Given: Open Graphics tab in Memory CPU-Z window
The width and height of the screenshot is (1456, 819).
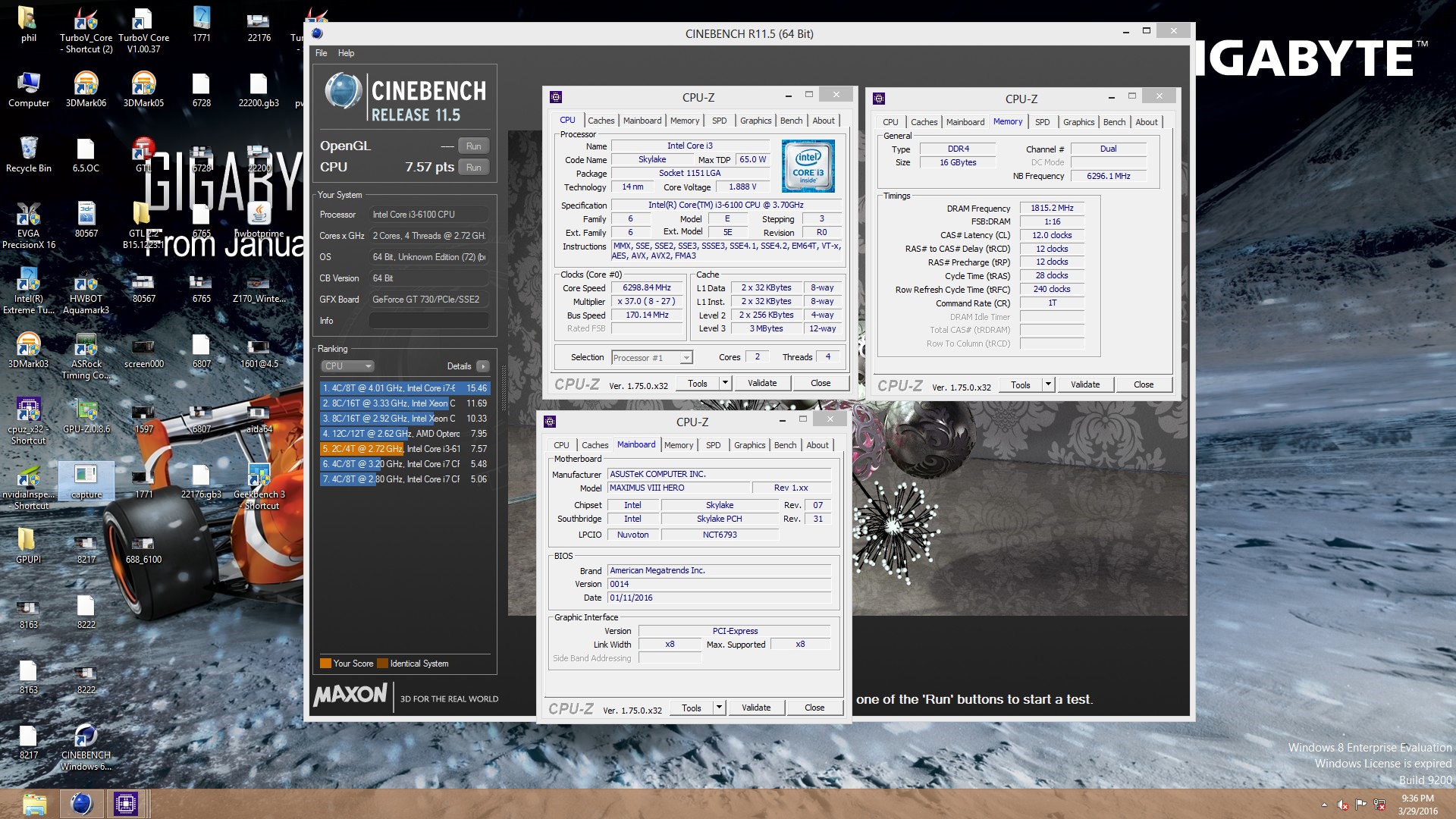Looking at the screenshot, I should pos(1078,122).
